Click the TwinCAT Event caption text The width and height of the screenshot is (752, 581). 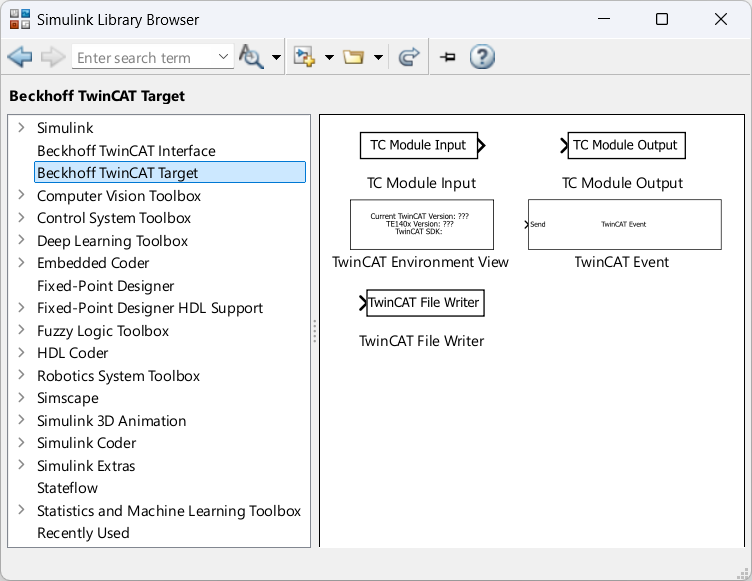[x=622, y=262]
